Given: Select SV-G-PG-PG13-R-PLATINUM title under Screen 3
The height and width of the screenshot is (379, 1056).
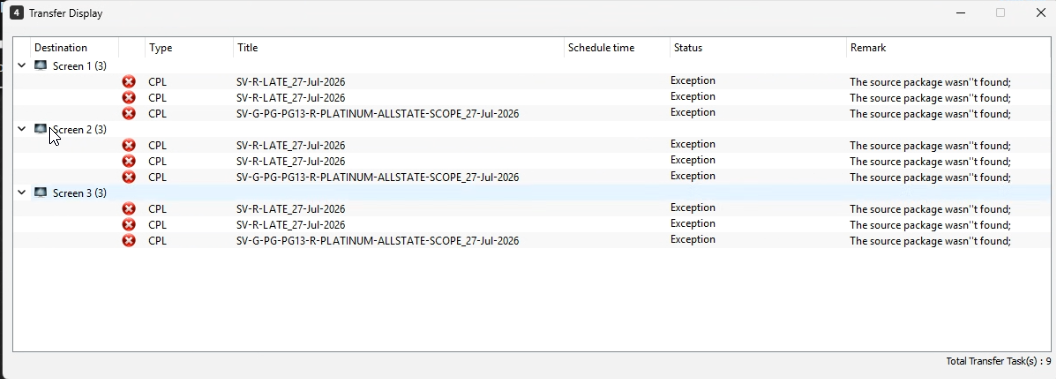Looking at the screenshot, I should point(378,240).
